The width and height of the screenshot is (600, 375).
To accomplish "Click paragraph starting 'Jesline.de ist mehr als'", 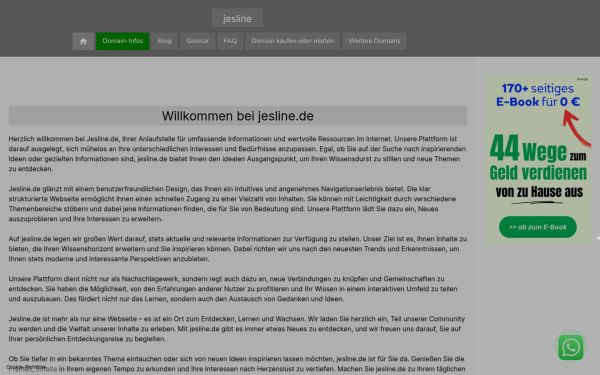I will [x=238, y=329].
